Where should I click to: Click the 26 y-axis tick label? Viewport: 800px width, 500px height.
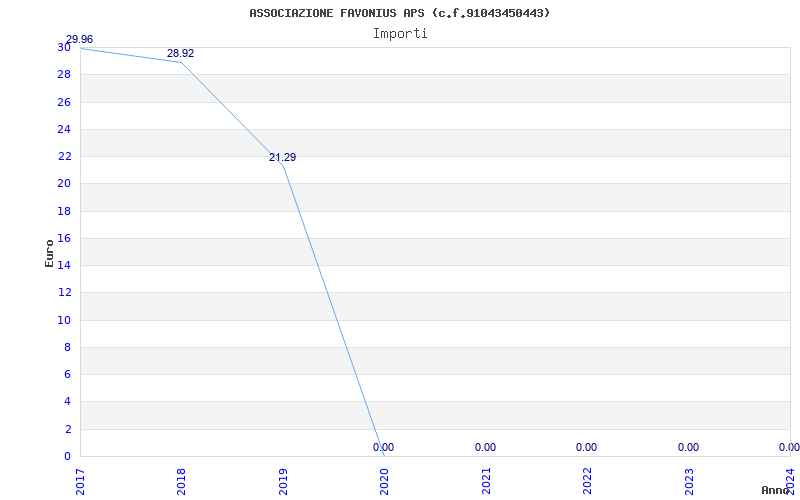[x=64, y=102]
